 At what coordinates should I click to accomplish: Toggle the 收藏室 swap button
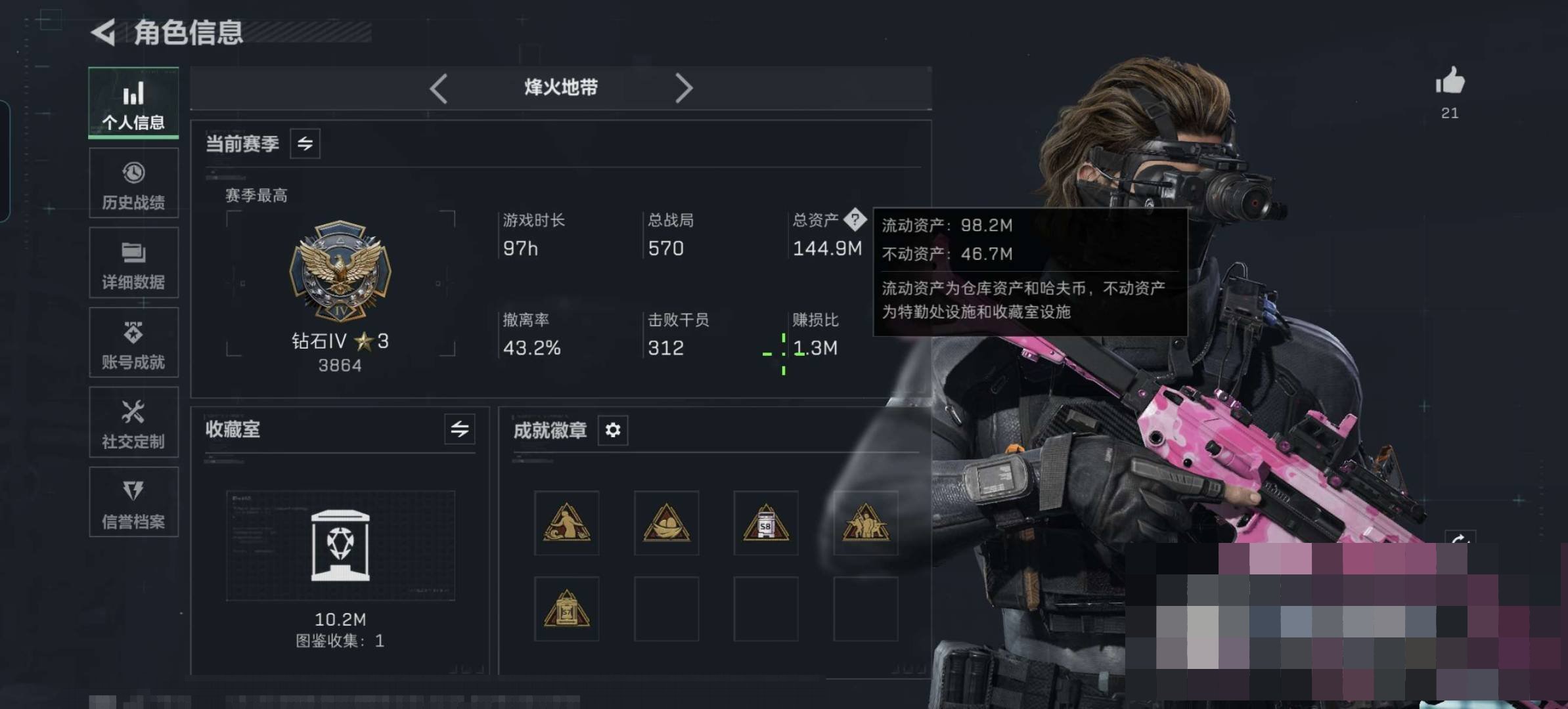[x=460, y=429]
